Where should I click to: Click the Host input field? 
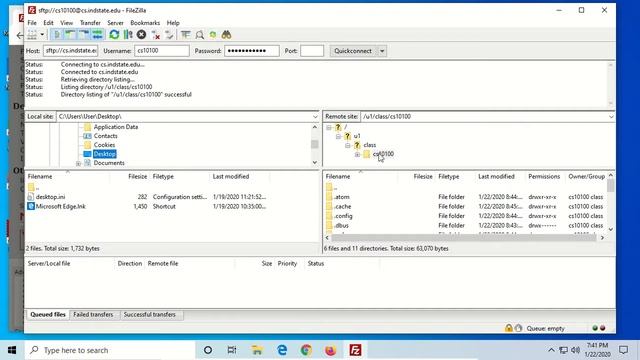[x=71, y=51]
